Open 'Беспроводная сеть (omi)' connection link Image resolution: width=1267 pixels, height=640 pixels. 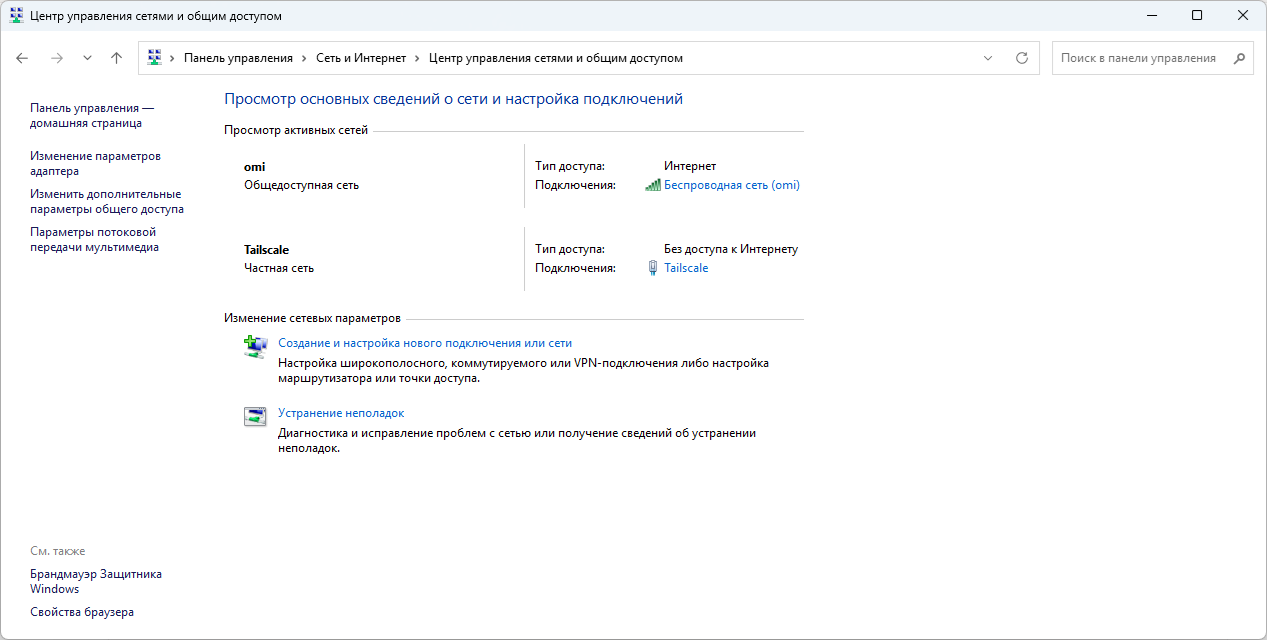(731, 185)
